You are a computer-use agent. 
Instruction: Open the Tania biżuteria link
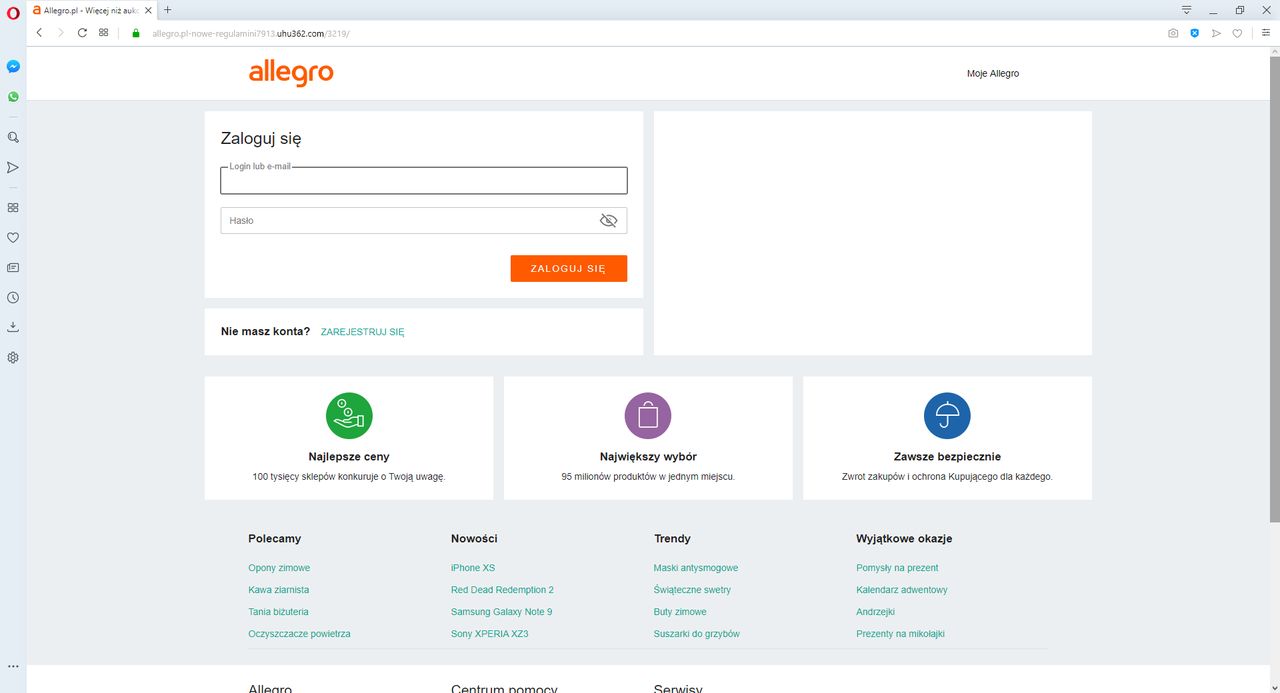278,612
